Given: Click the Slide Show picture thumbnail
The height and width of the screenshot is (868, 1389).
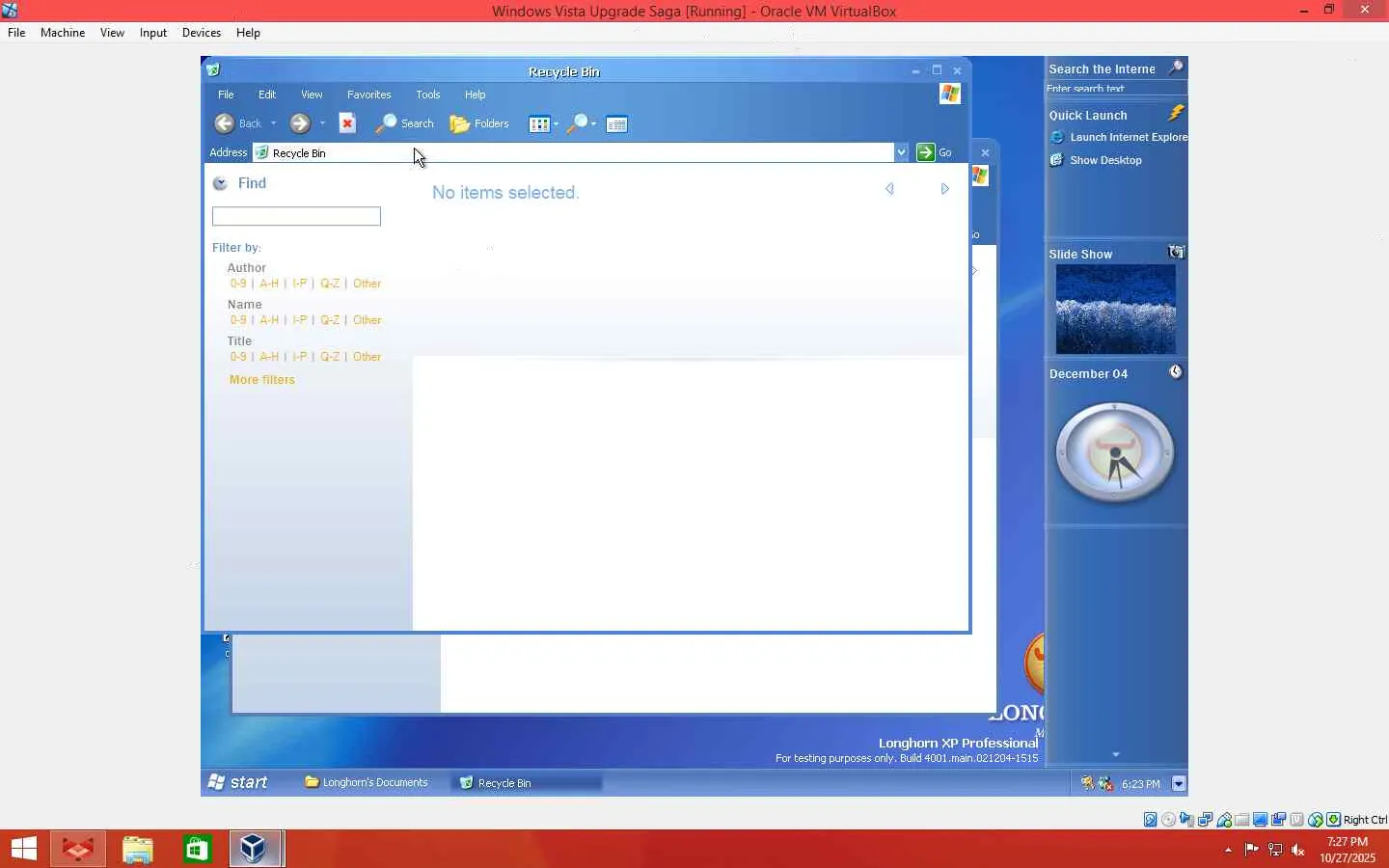Looking at the screenshot, I should [1116, 310].
